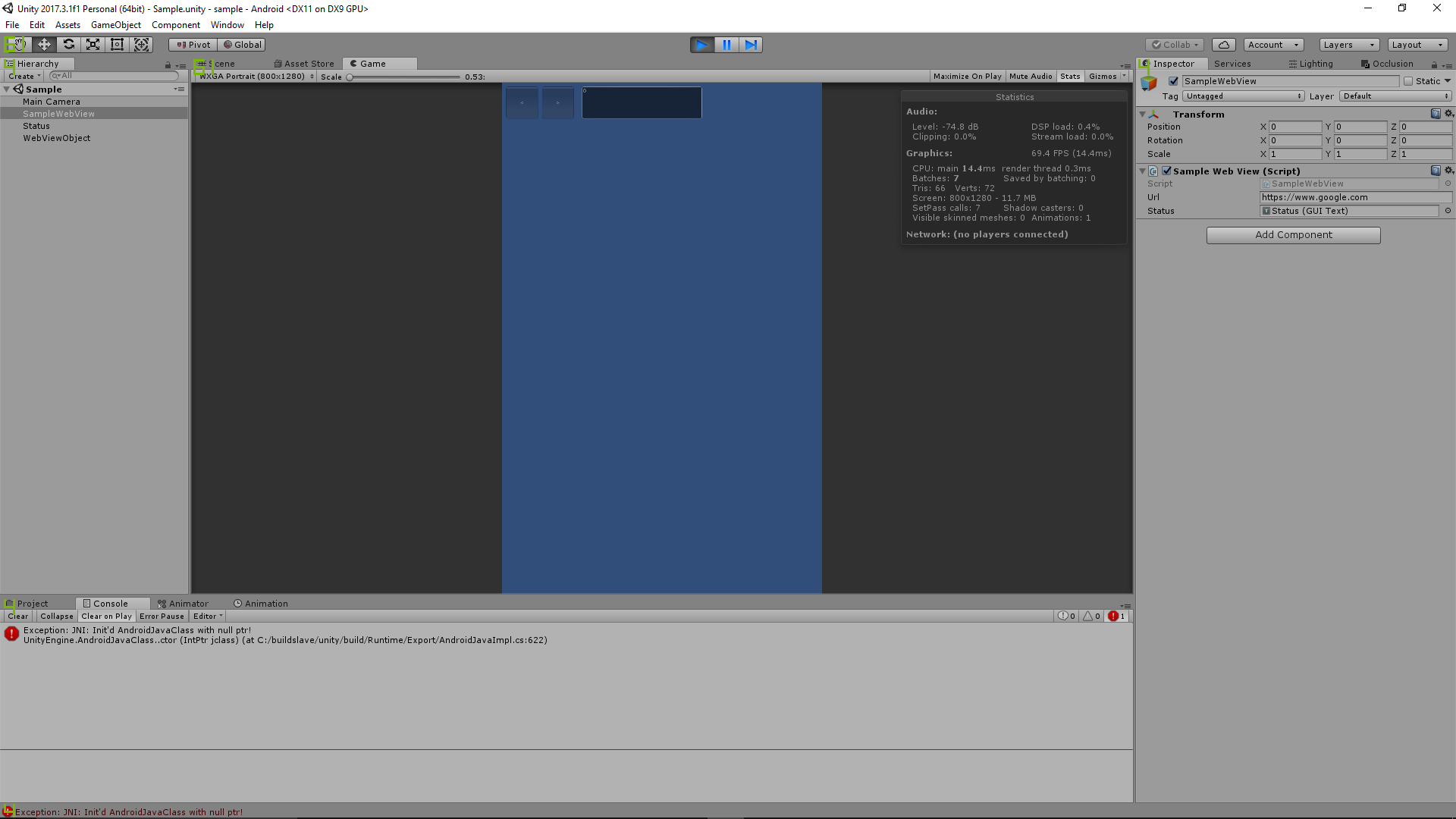Collapse Sample Web View script component

click(1142, 171)
